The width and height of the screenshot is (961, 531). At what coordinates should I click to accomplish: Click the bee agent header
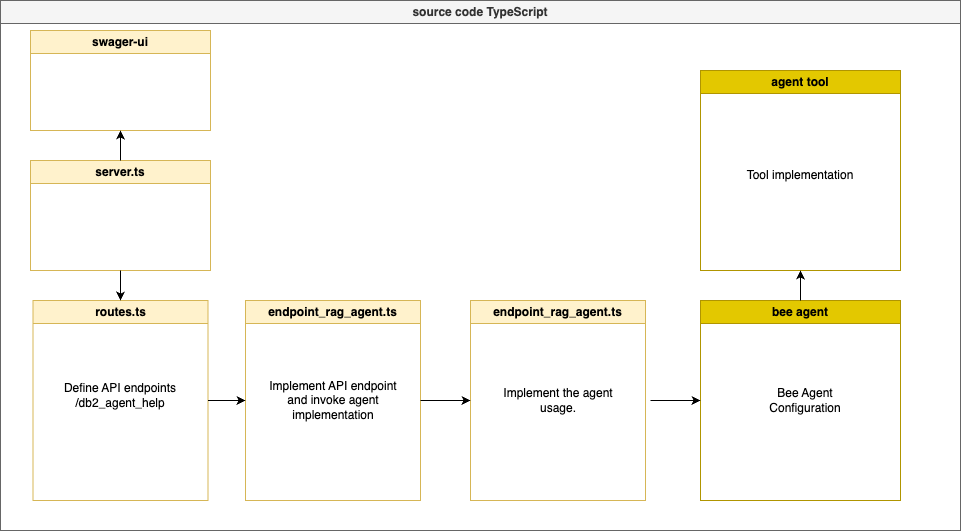pos(800,312)
